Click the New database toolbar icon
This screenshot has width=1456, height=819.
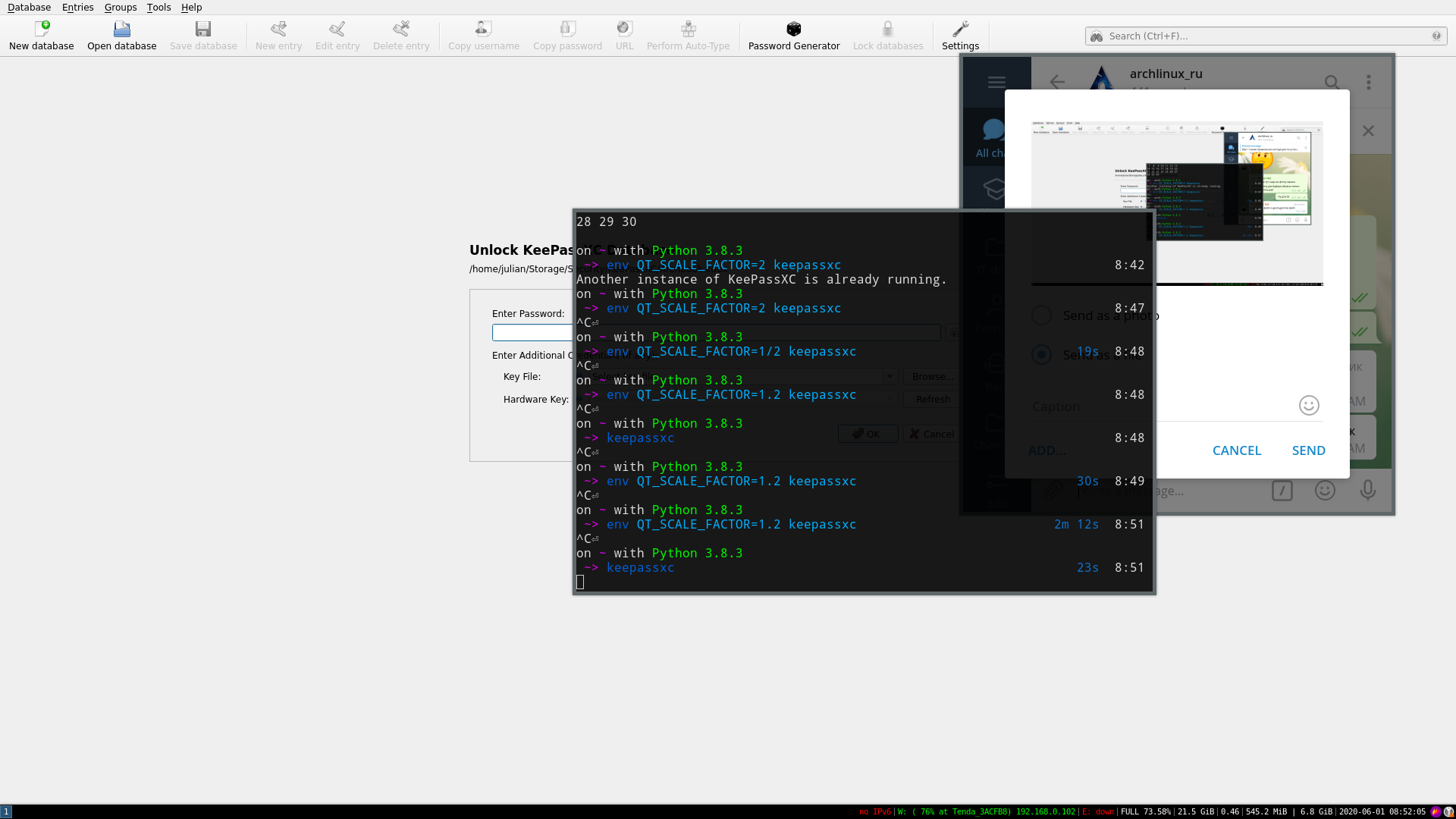[x=42, y=29]
